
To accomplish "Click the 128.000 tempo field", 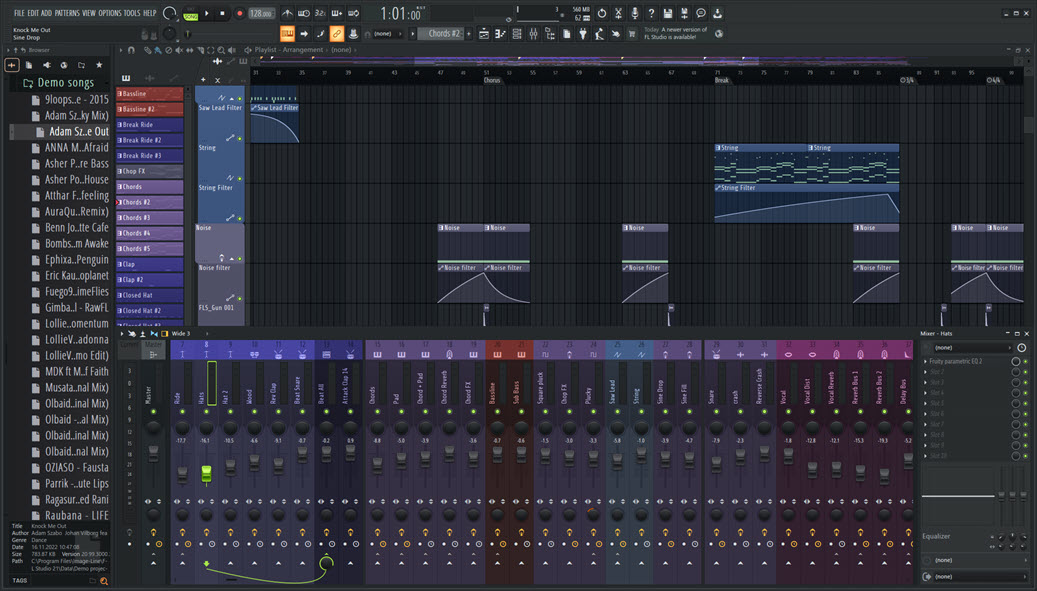I will point(261,13).
